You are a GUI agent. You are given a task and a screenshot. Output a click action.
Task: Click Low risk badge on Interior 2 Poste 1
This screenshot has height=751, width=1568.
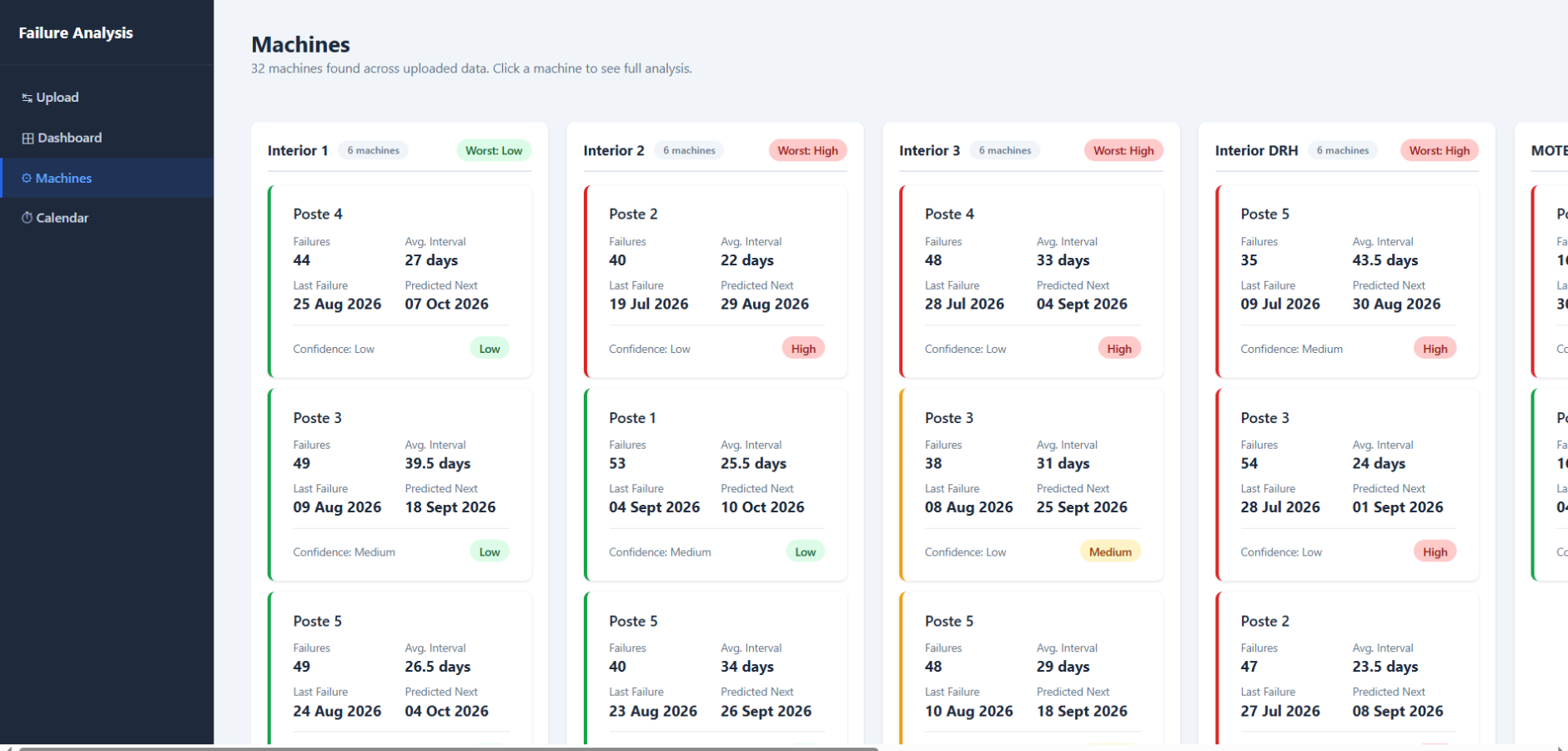coord(805,552)
